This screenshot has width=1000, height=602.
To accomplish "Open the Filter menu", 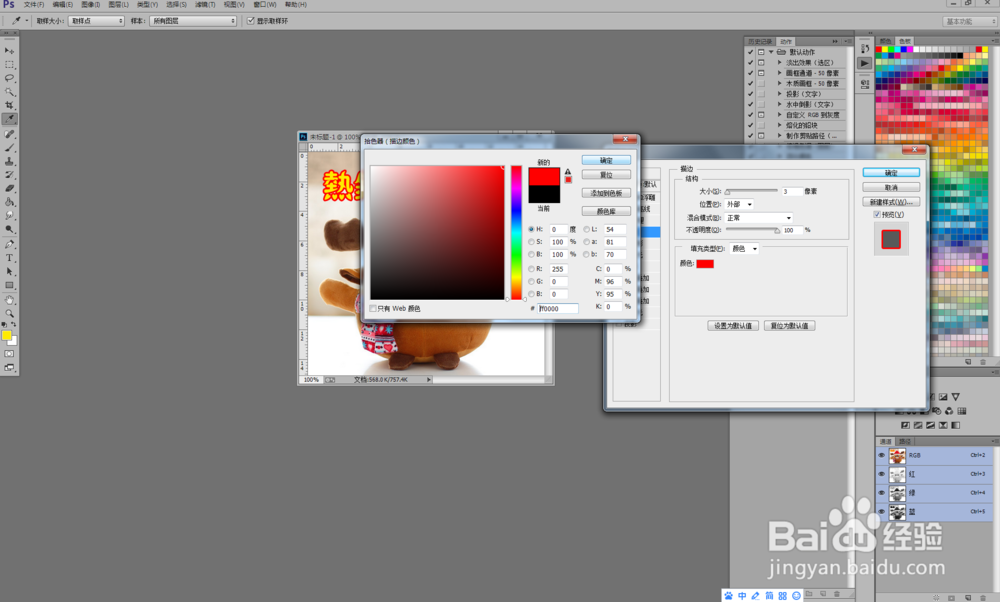I will click(x=205, y=4).
